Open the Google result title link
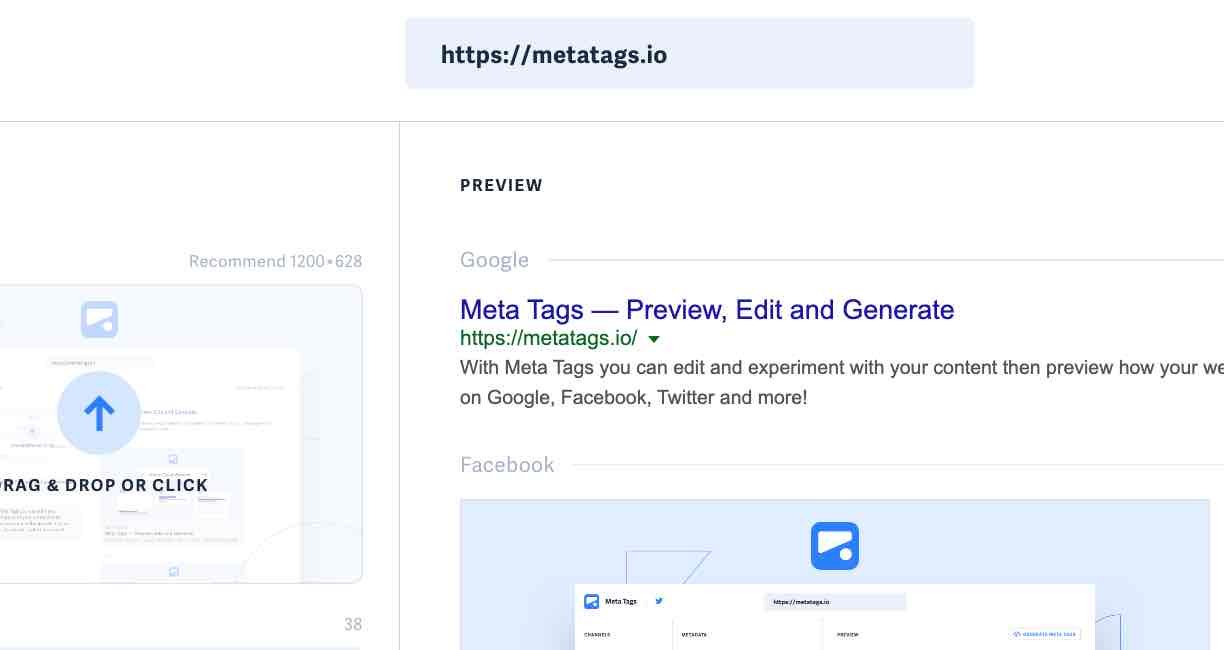 click(x=707, y=309)
